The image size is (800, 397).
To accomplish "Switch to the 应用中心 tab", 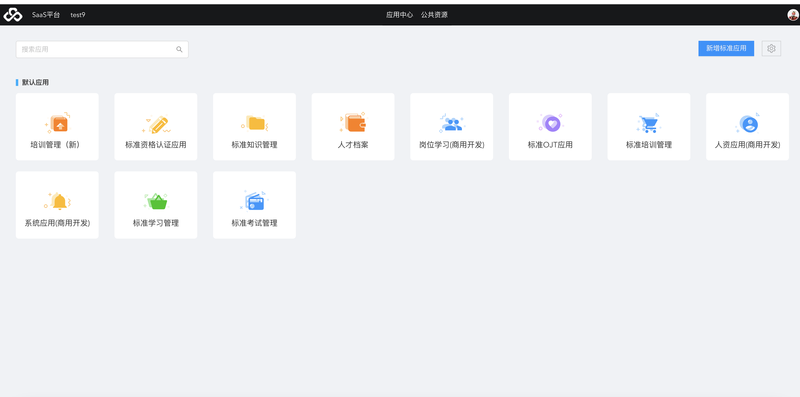I will 399,15.
